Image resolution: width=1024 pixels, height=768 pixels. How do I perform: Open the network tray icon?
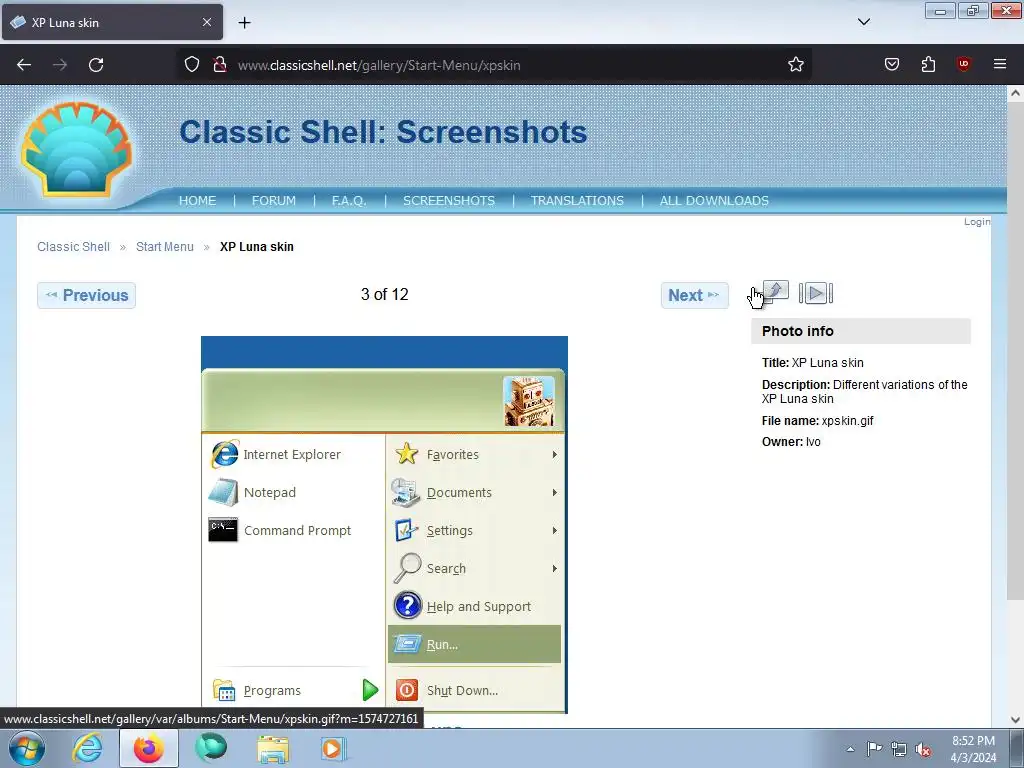(899, 749)
